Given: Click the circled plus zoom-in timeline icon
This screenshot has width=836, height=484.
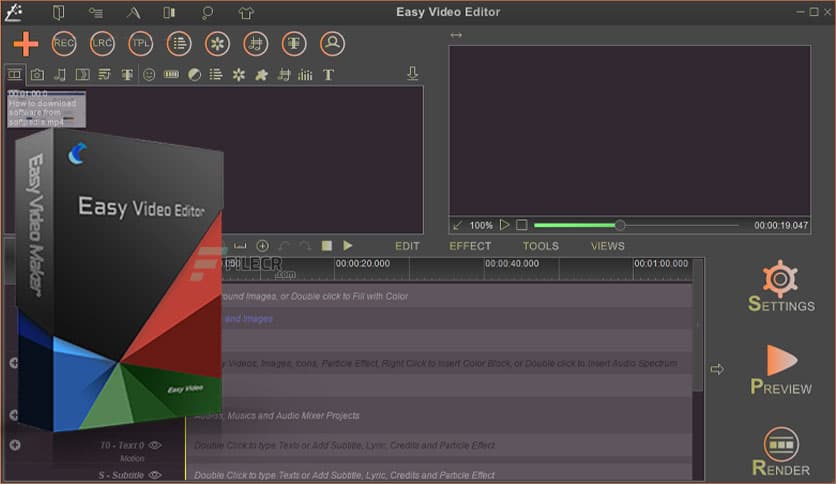Looking at the screenshot, I should point(262,246).
